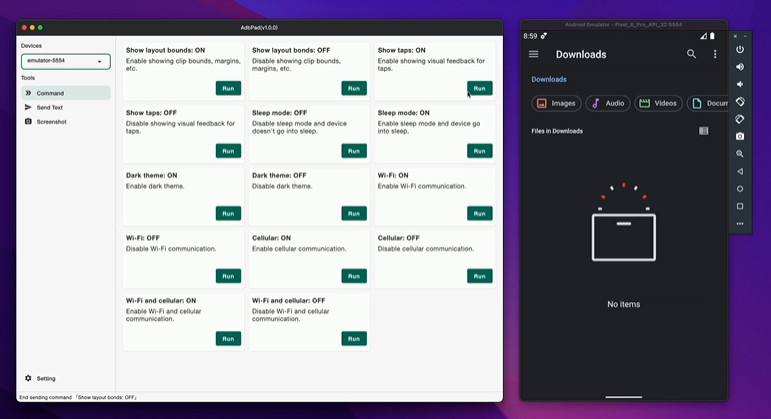The height and width of the screenshot is (419, 771).
Task: Click the "Files in Downloads" heading
Action: 557,131
